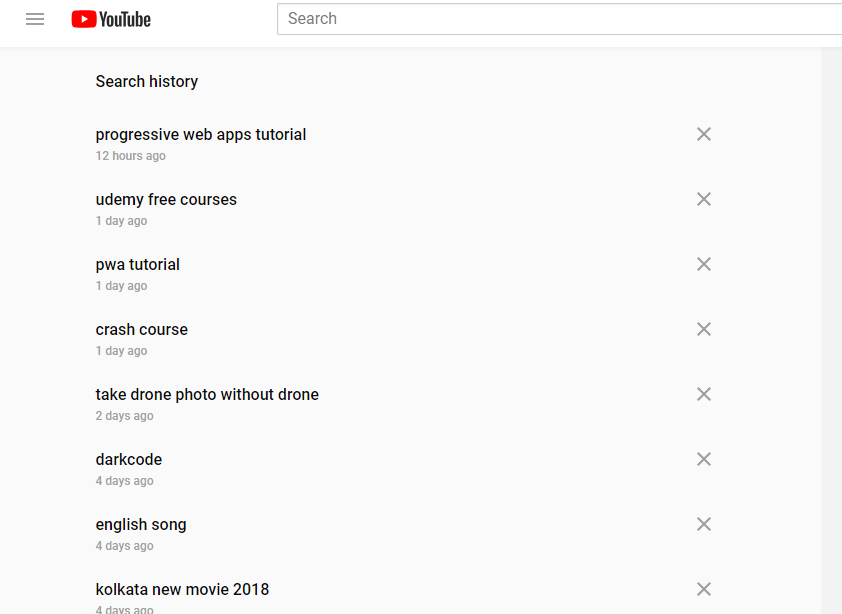Remove 'progressive web apps tutorial' from history
Image resolution: width=842 pixels, height=614 pixels.
pyautogui.click(x=704, y=134)
